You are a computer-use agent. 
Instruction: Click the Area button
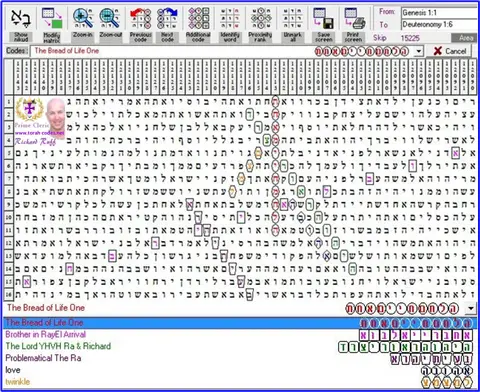pyautogui.click(x=465, y=38)
